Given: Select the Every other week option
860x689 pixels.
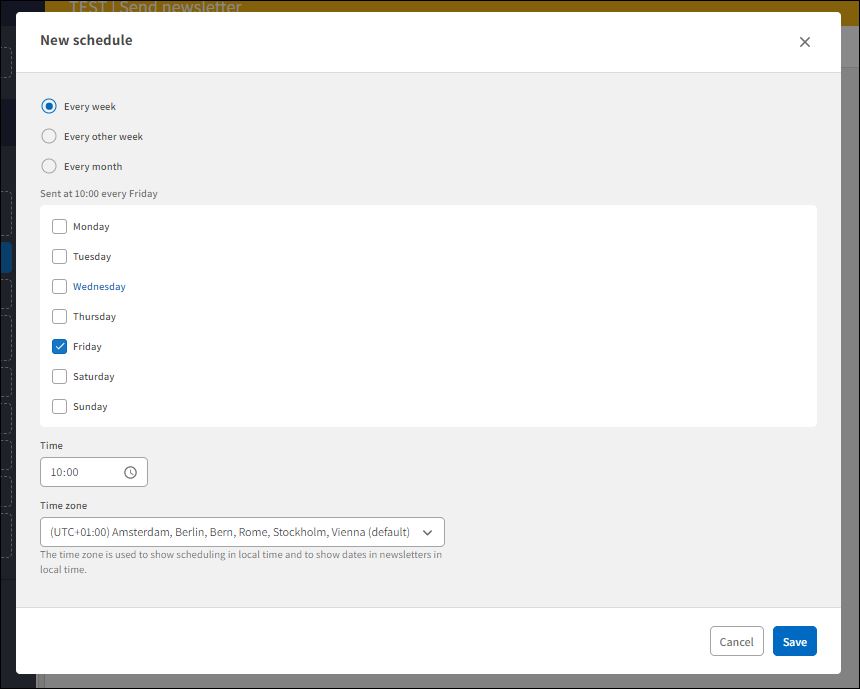Looking at the screenshot, I should 49,136.
